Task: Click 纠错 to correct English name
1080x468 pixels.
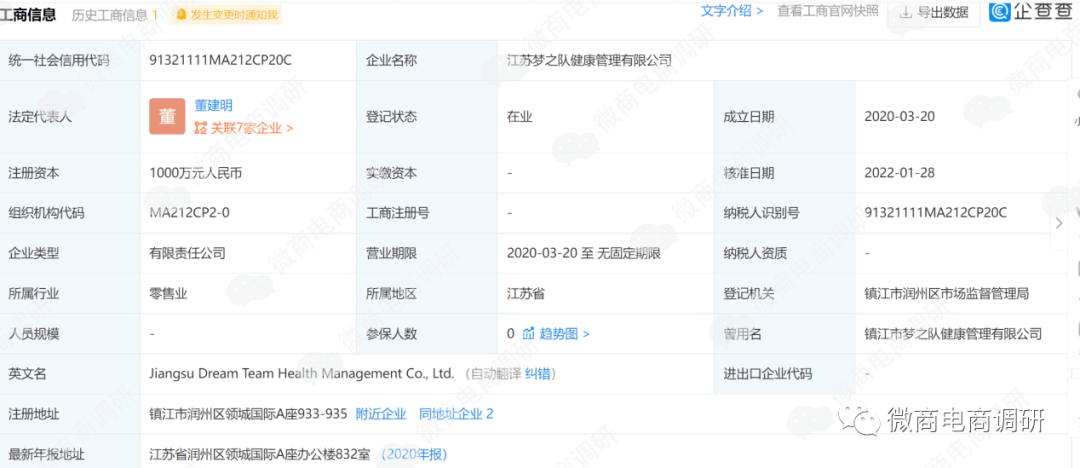Action: pyautogui.click(x=537, y=374)
